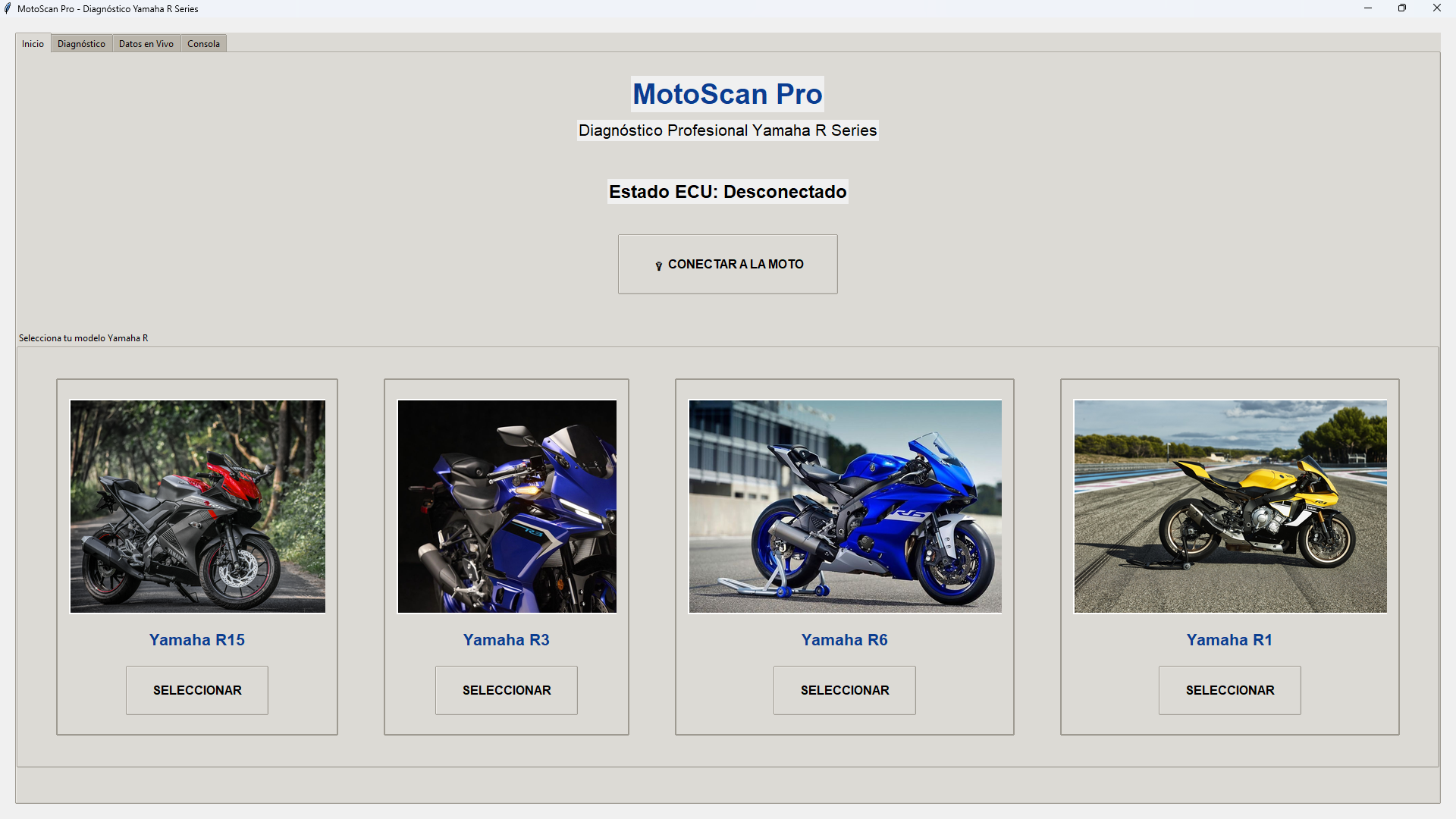Image resolution: width=1456 pixels, height=819 pixels.
Task: Select the Yamaha R3 model
Action: tap(506, 690)
